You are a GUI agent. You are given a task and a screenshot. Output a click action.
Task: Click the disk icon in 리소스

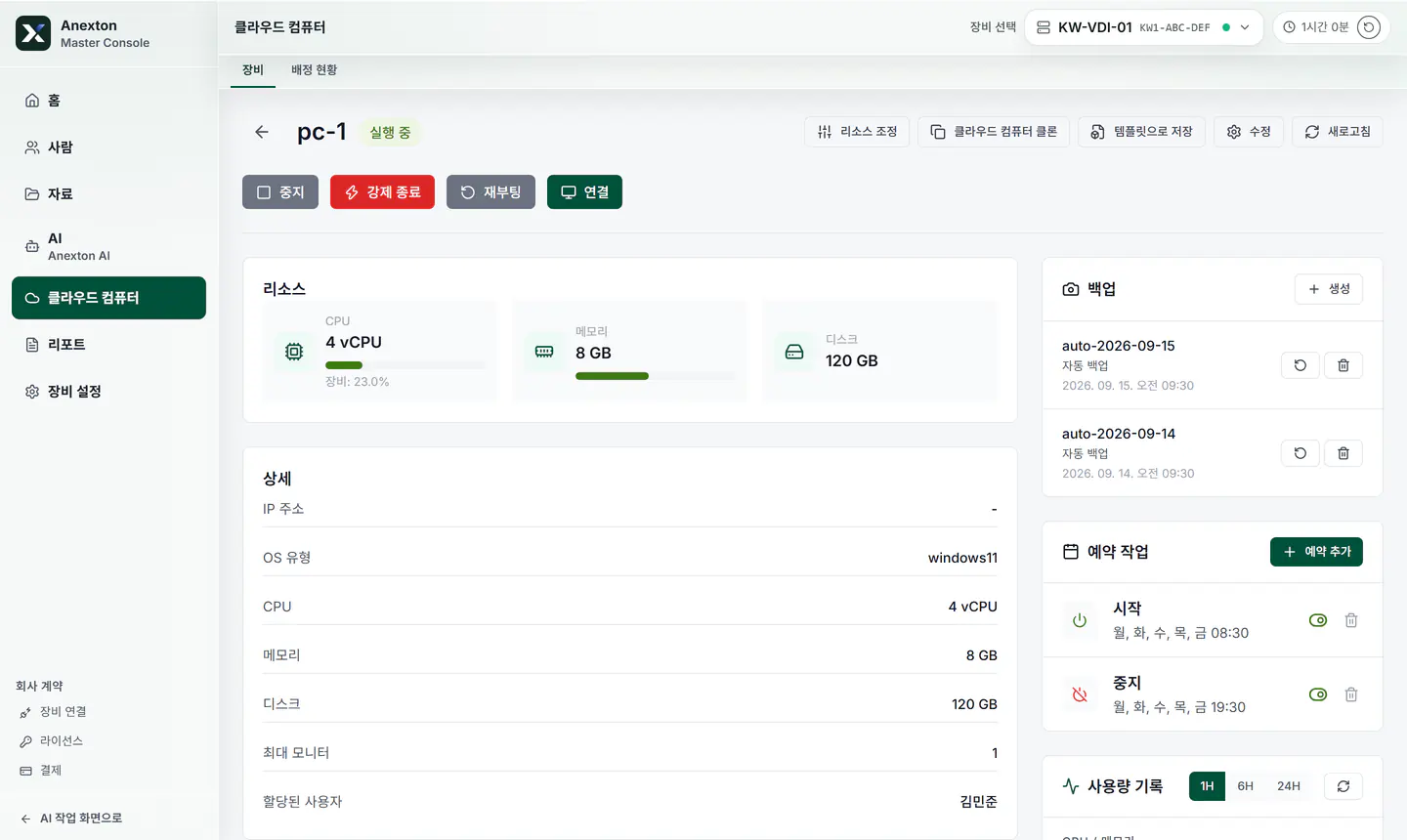pyautogui.click(x=794, y=352)
